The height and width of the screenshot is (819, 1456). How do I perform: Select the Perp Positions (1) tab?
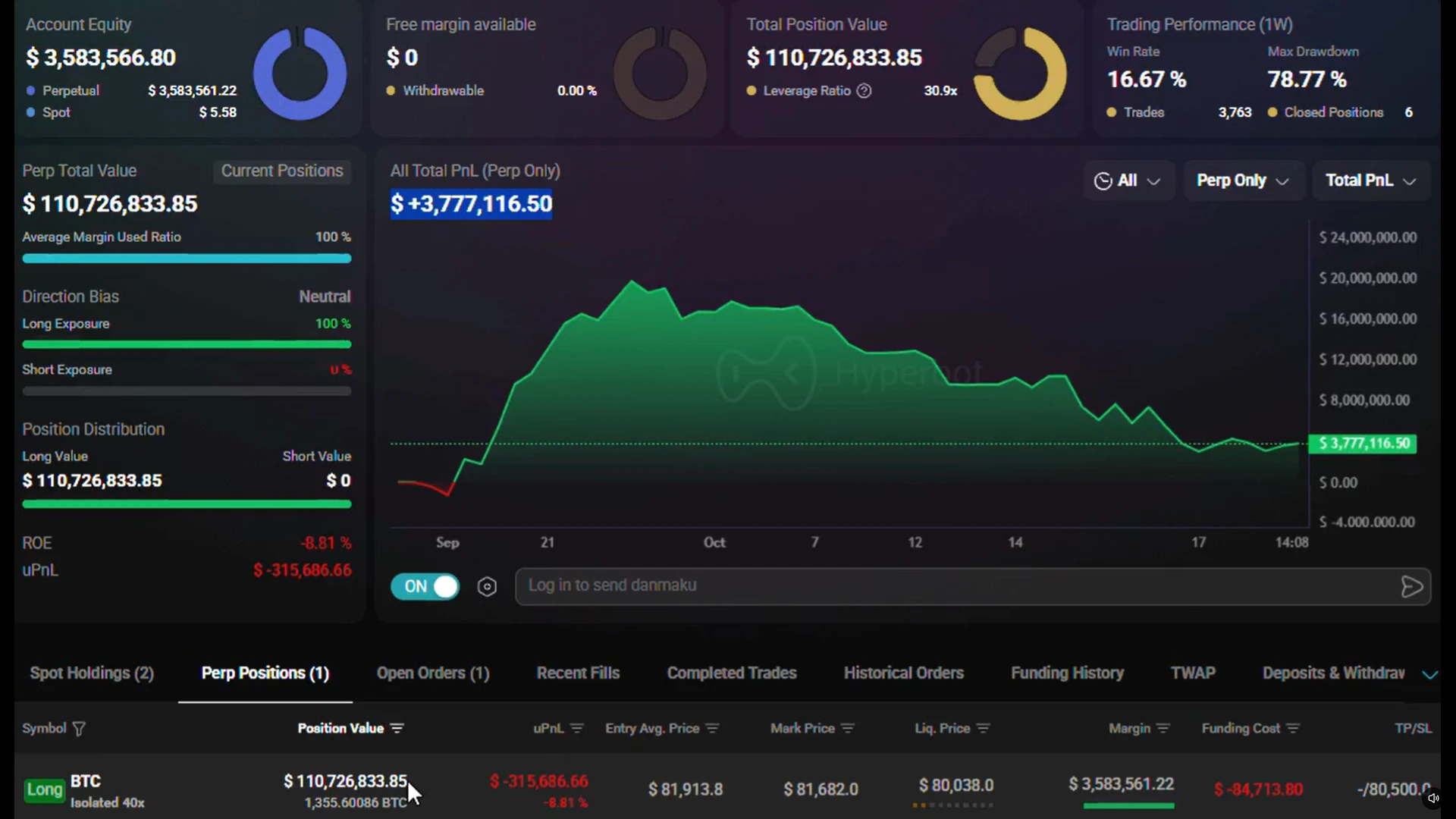265,673
